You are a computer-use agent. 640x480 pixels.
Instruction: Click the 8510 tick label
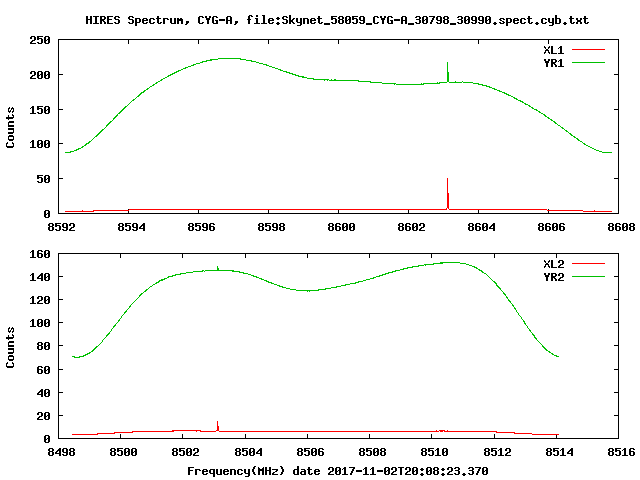click(x=435, y=452)
